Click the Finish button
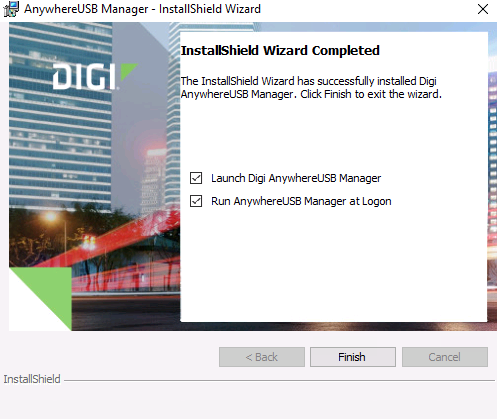Screen dimensions: 497x419 pos(353,357)
